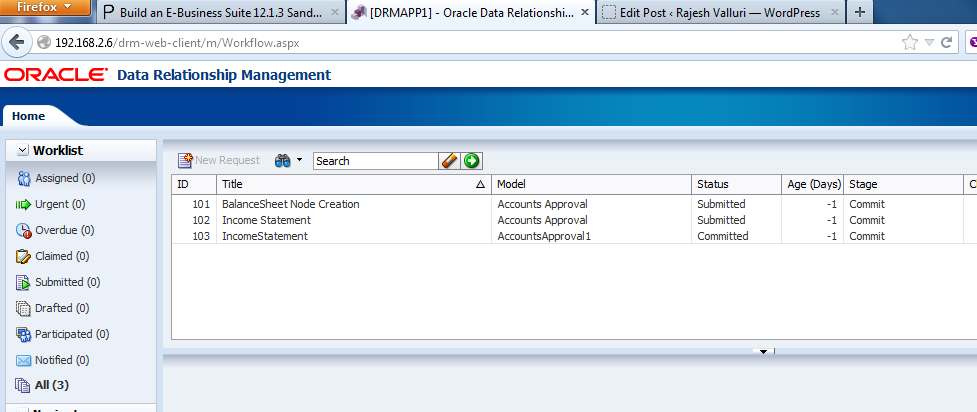Select the DRMAPP1 Oracle Data Relationship tab

click(470, 12)
